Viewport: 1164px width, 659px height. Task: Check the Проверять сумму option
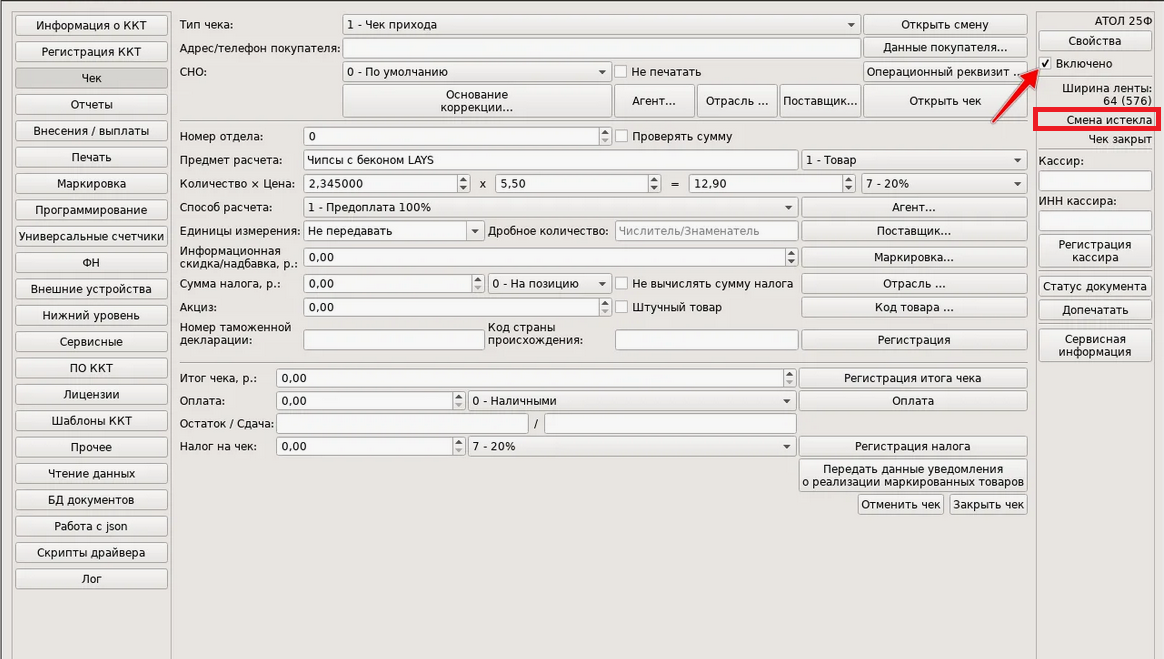[x=621, y=136]
